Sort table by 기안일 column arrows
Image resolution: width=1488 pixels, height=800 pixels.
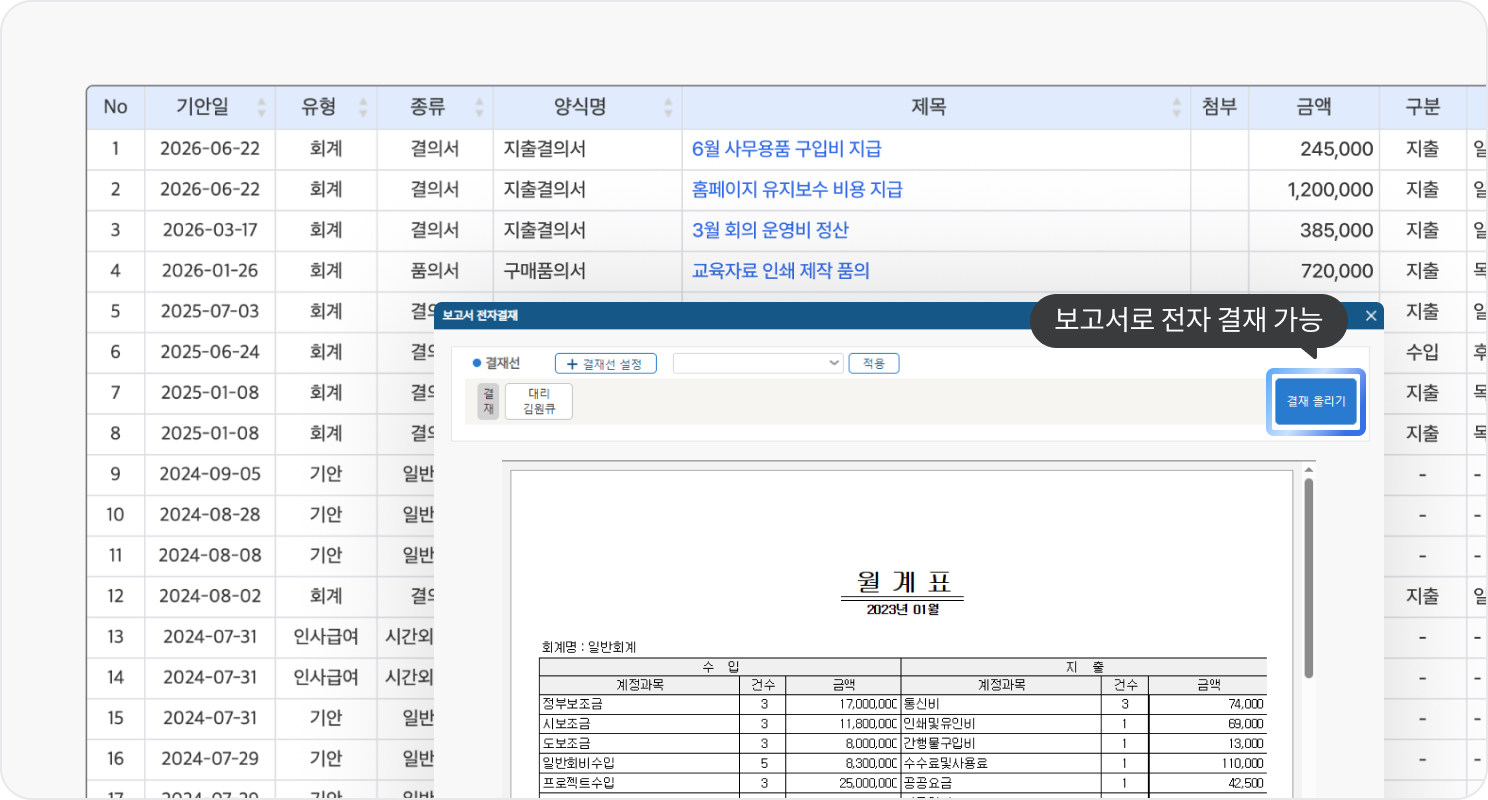(262, 107)
